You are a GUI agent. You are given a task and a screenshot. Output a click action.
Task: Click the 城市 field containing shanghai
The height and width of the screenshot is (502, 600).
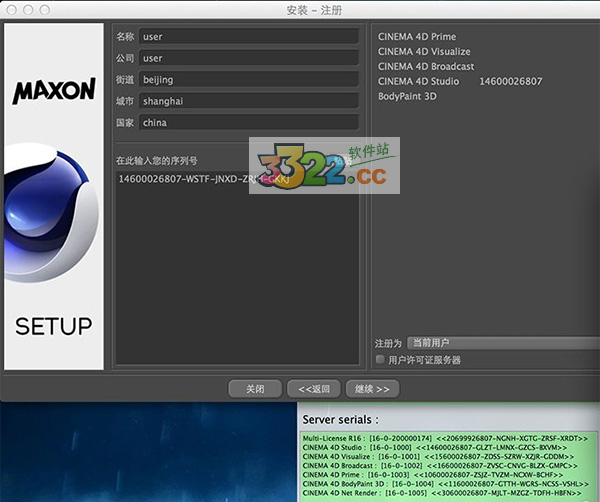[x=248, y=101]
